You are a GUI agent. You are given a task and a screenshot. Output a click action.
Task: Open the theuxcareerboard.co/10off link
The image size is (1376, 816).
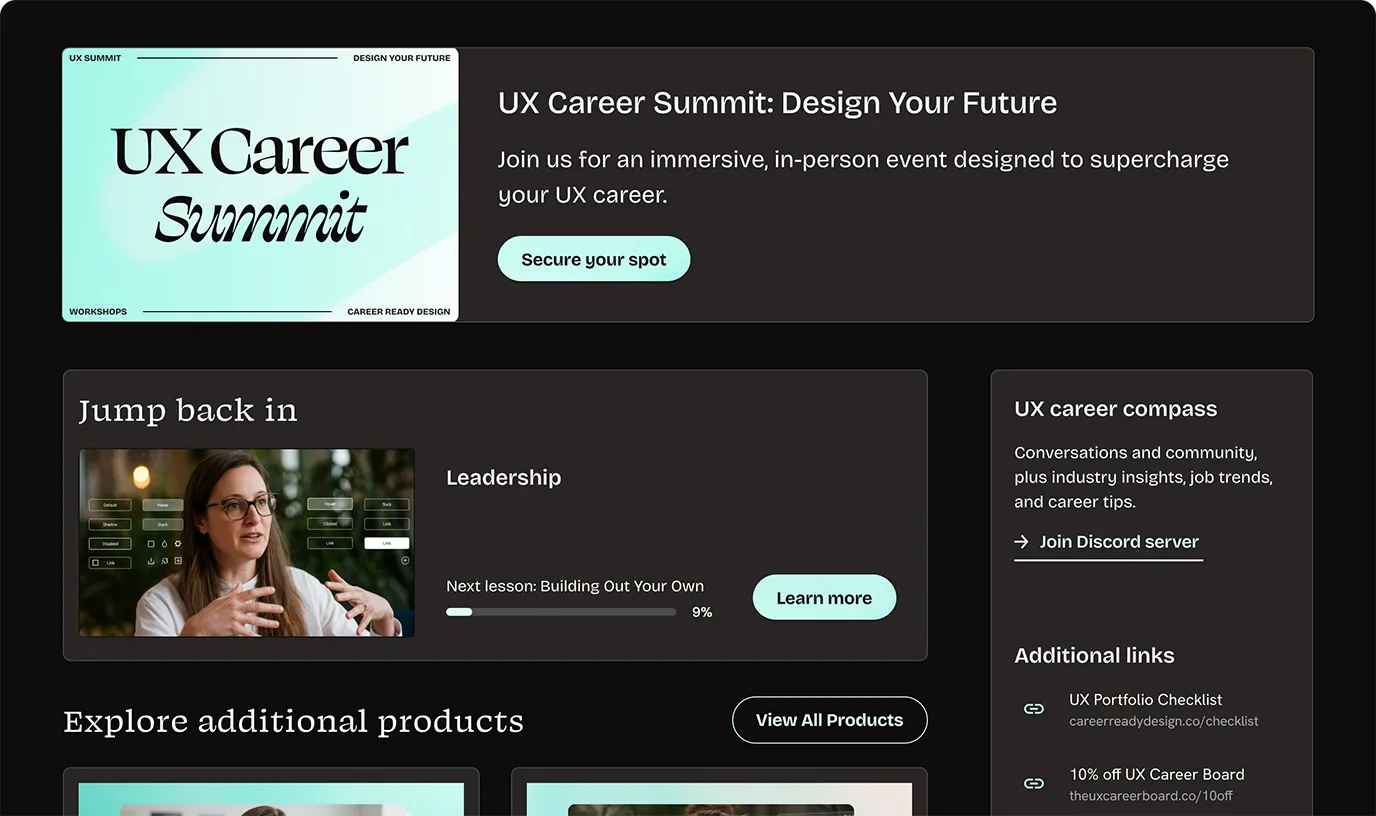(1151, 796)
